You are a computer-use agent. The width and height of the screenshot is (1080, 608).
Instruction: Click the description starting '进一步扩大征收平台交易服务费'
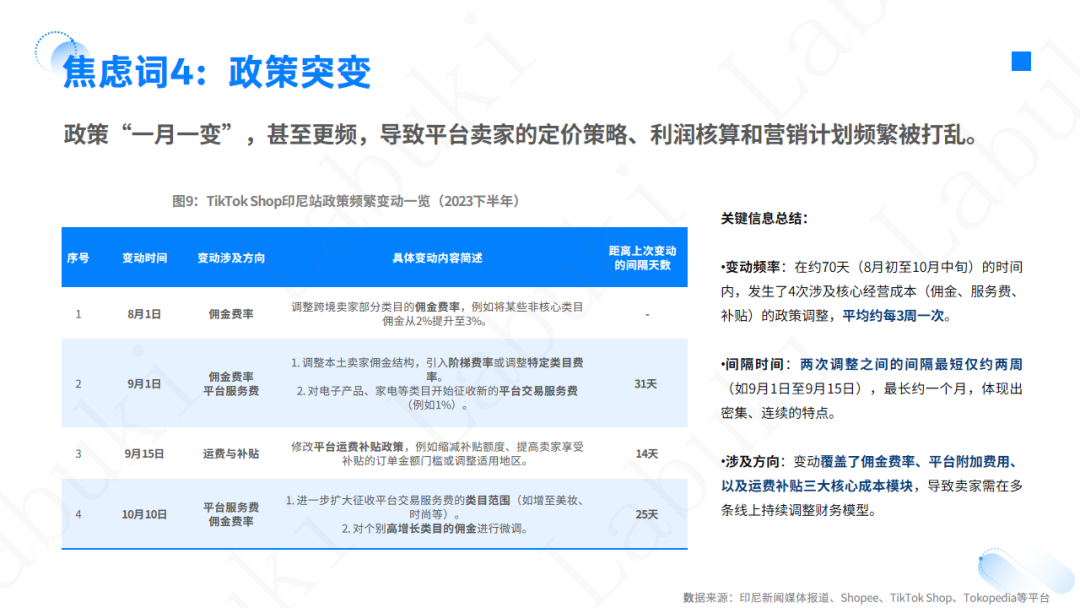437,514
